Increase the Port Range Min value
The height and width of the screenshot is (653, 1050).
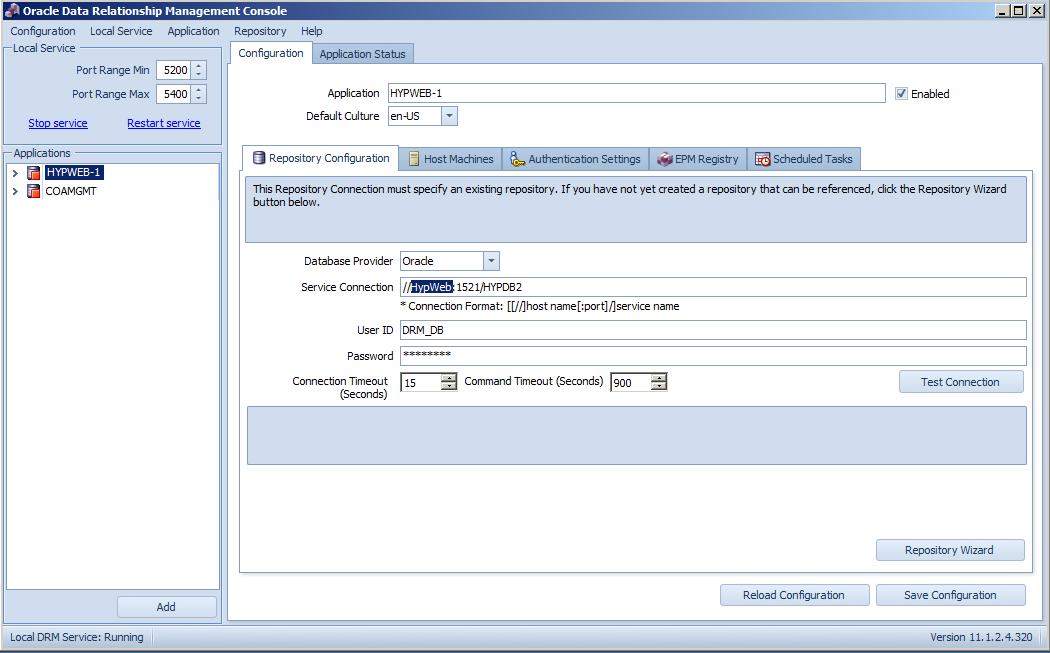[x=199, y=66]
